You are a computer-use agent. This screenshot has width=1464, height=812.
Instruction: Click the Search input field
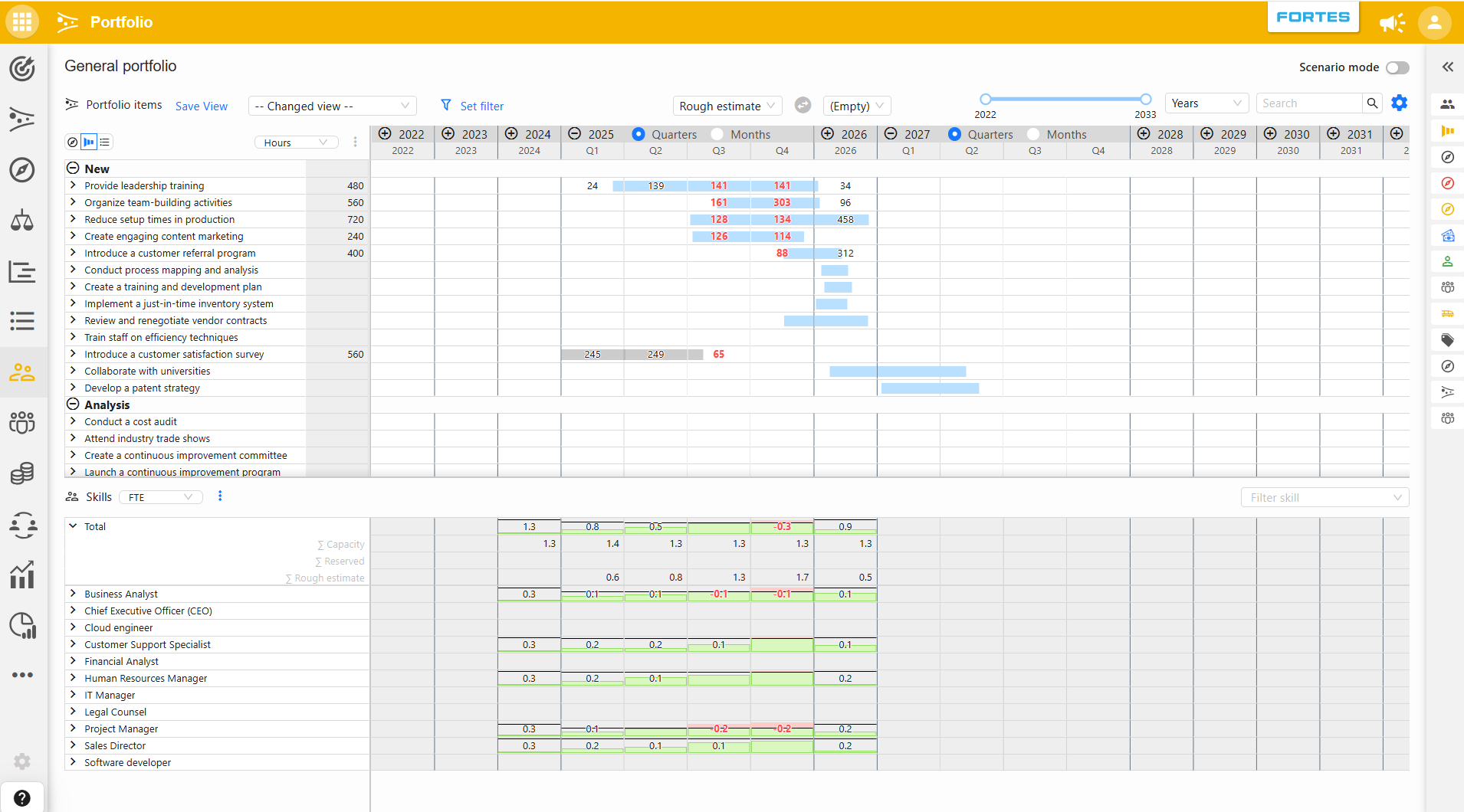coord(1309,103)
